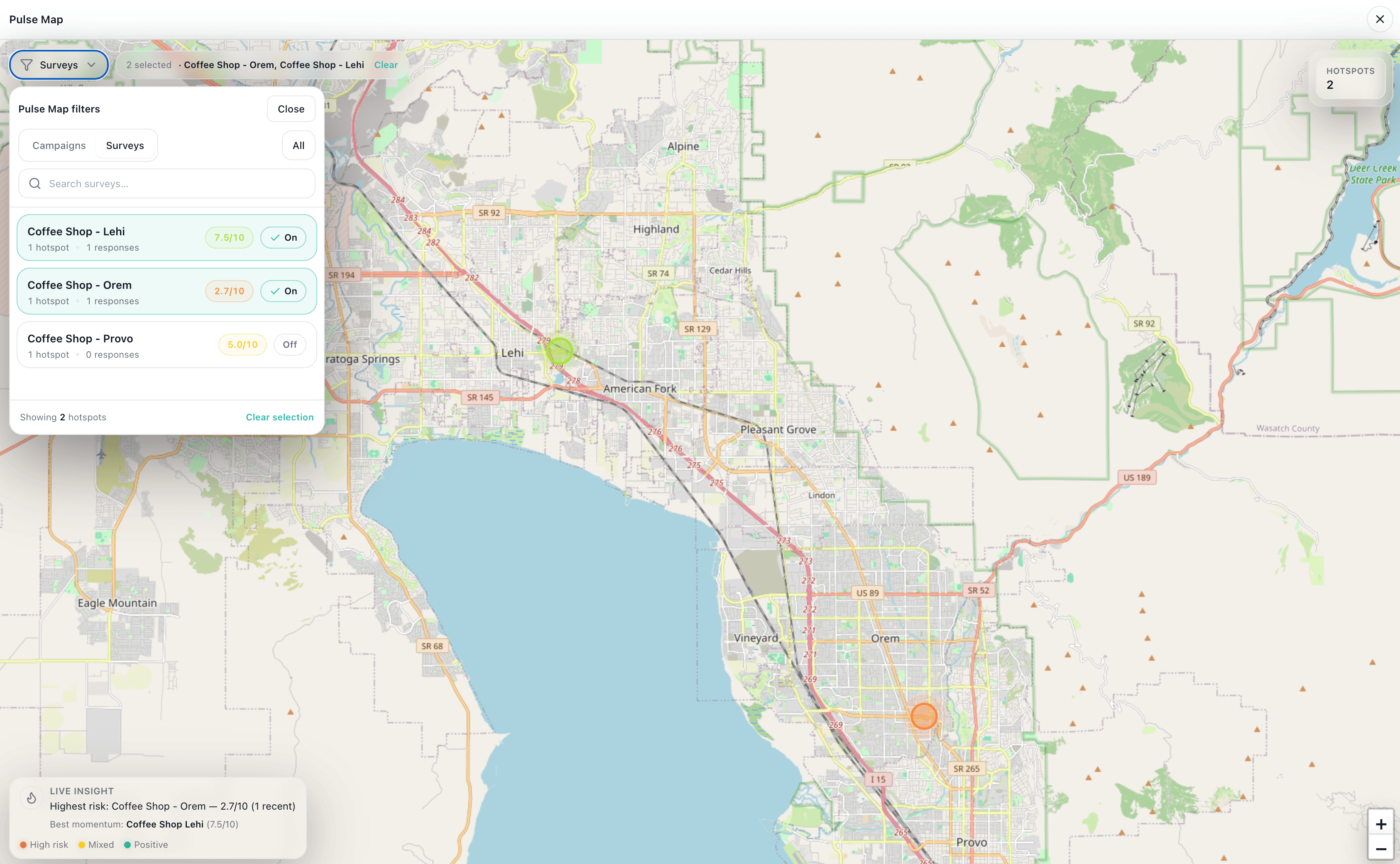Click the flame icon in Live Insight panel

[x=32, y=798]
